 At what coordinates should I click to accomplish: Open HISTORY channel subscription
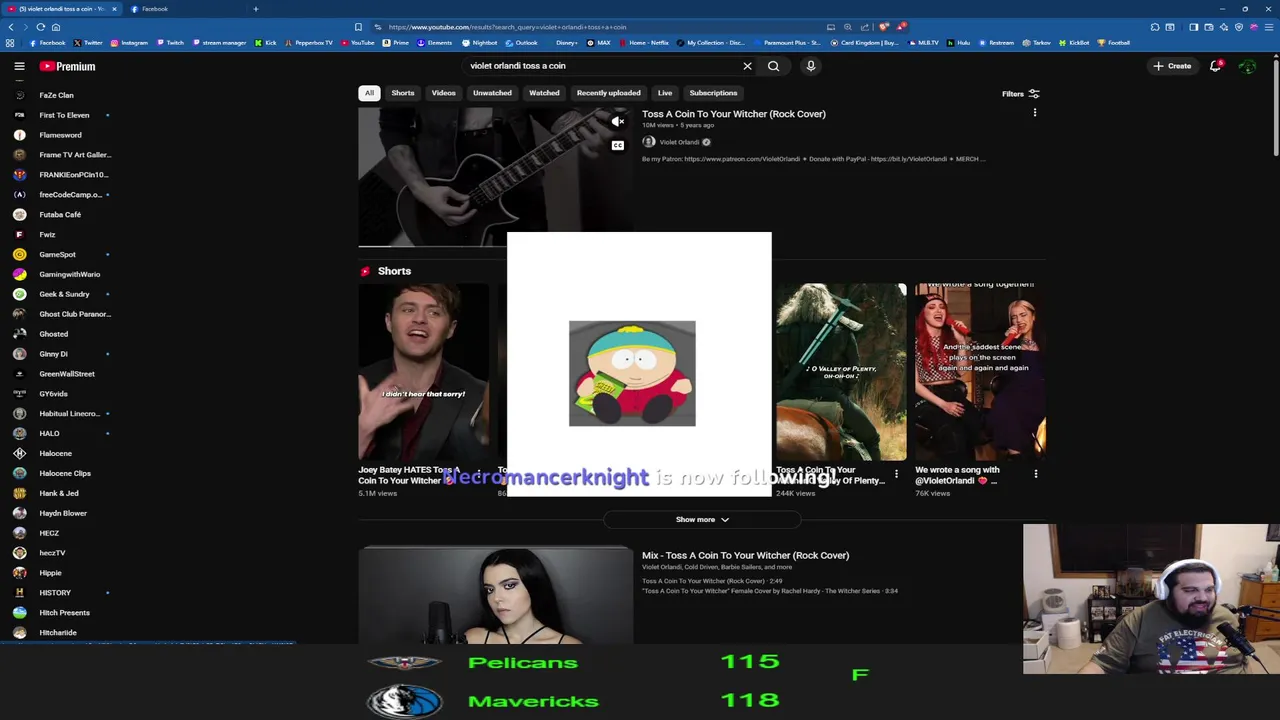coord(55,593)
